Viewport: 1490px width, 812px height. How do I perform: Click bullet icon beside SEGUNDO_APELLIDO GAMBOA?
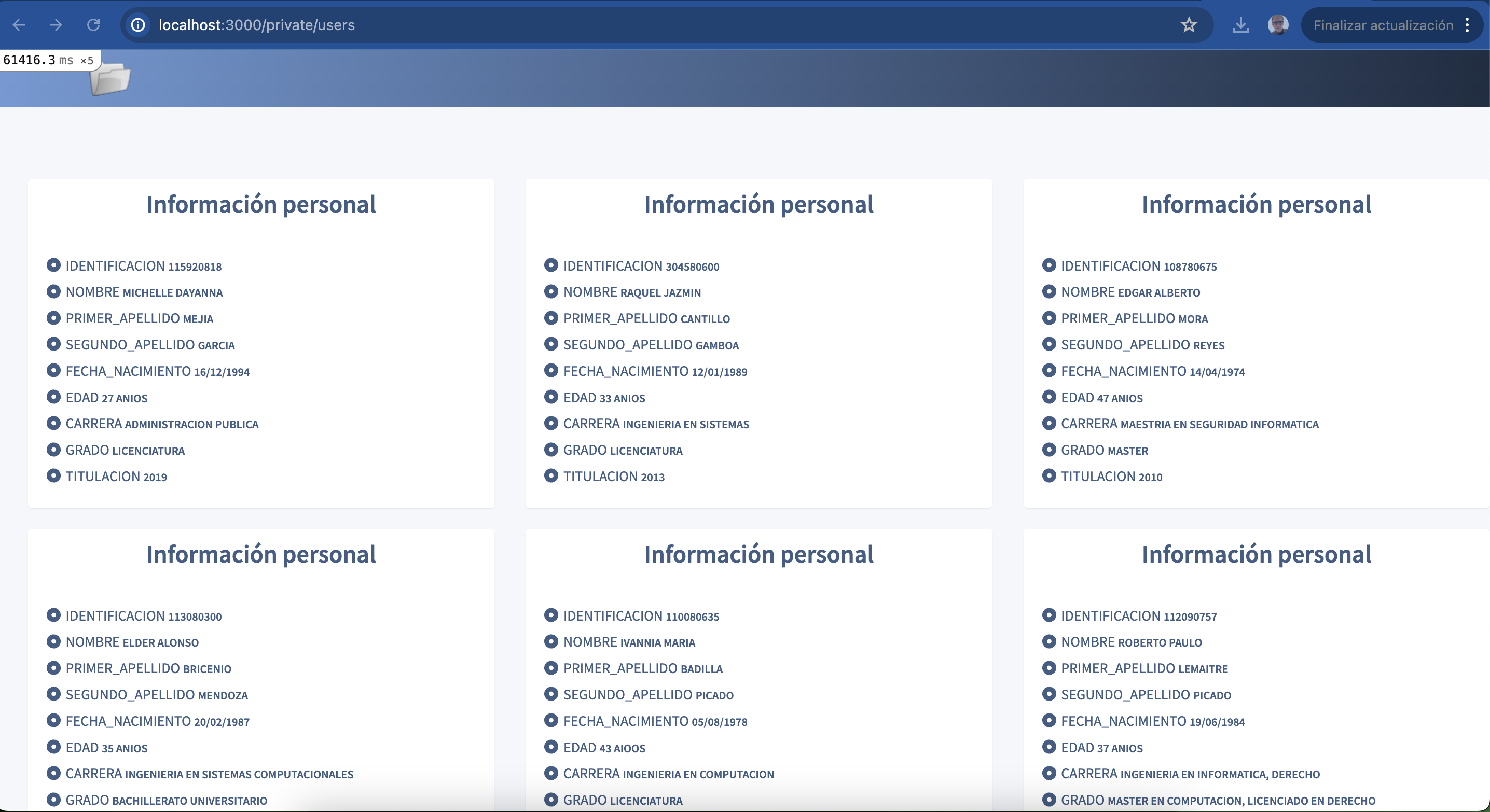(x=550, y=344)
